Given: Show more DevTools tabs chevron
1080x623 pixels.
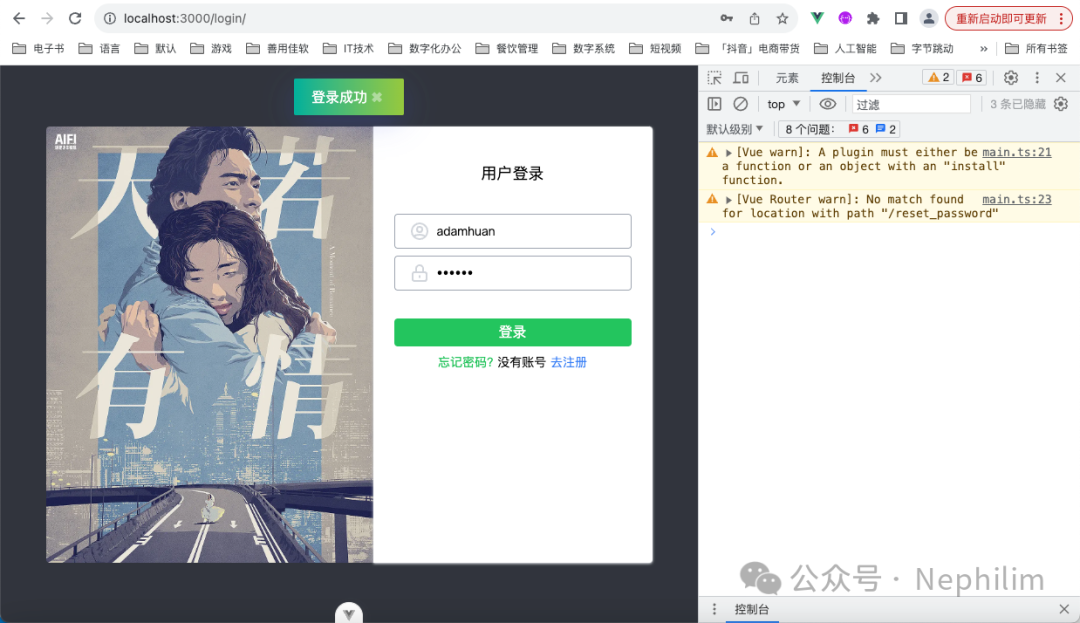Looking at the screenshot, I should [x=875, y=78].
